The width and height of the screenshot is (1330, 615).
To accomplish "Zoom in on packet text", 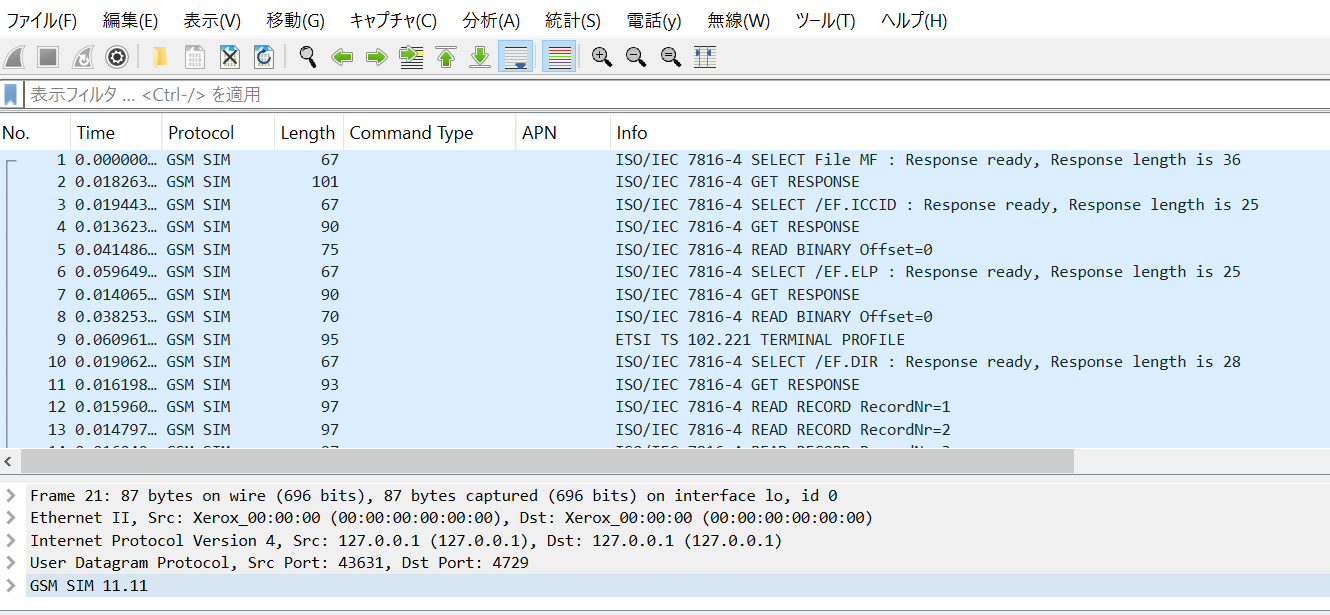I will [601, 58].
